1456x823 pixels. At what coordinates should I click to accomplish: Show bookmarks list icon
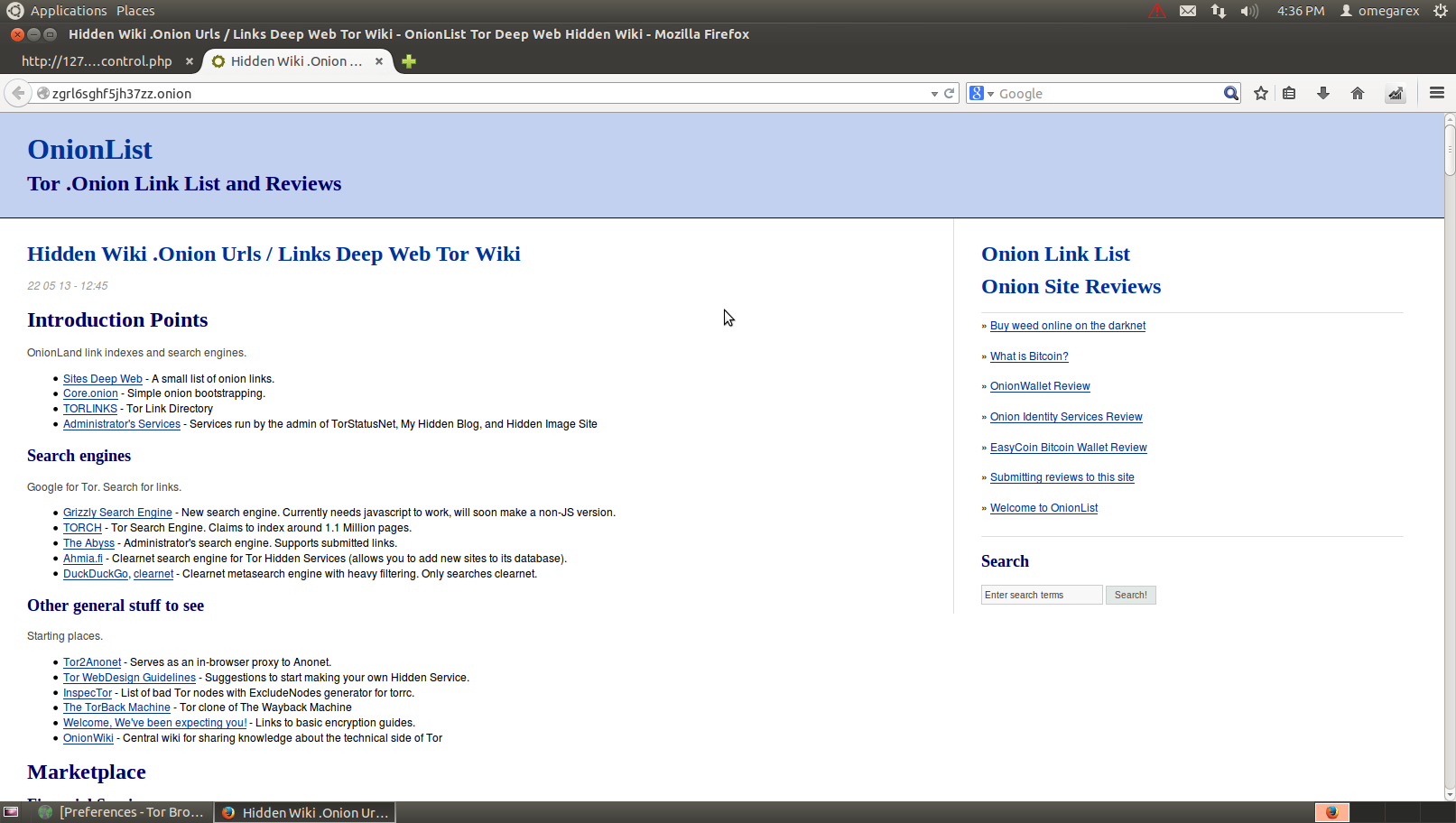(x=1289, y=93)
